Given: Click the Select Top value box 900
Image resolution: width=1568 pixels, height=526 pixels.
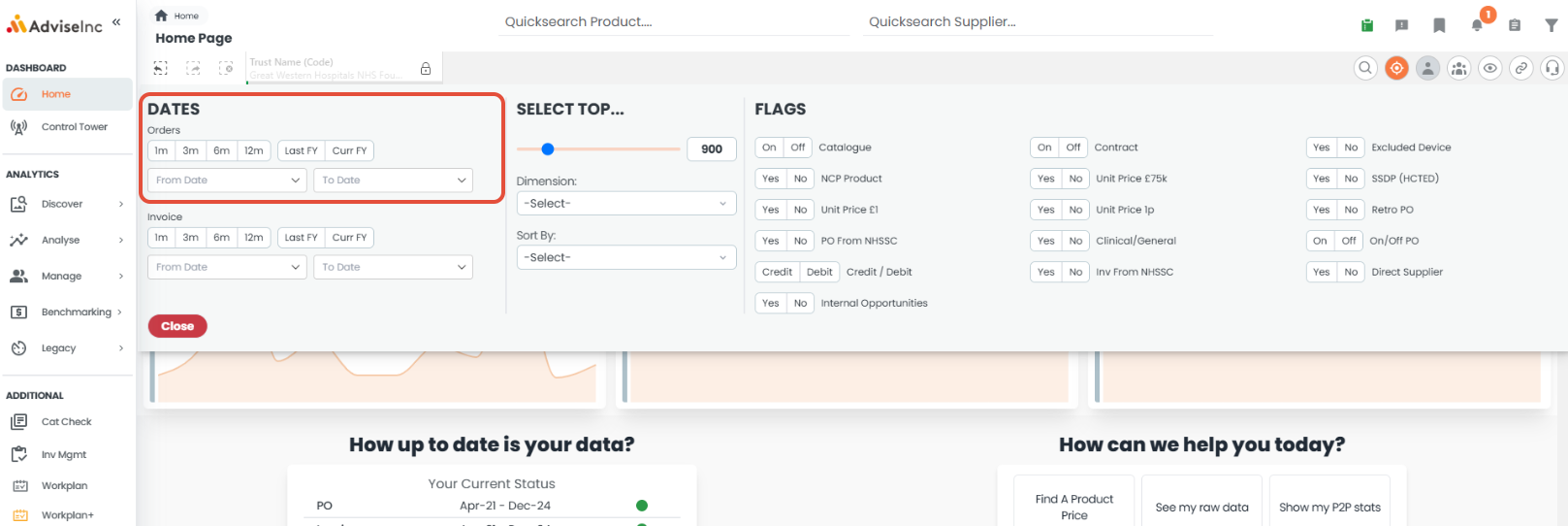Looking at the screenshot, I should click(x=712, y=148).
